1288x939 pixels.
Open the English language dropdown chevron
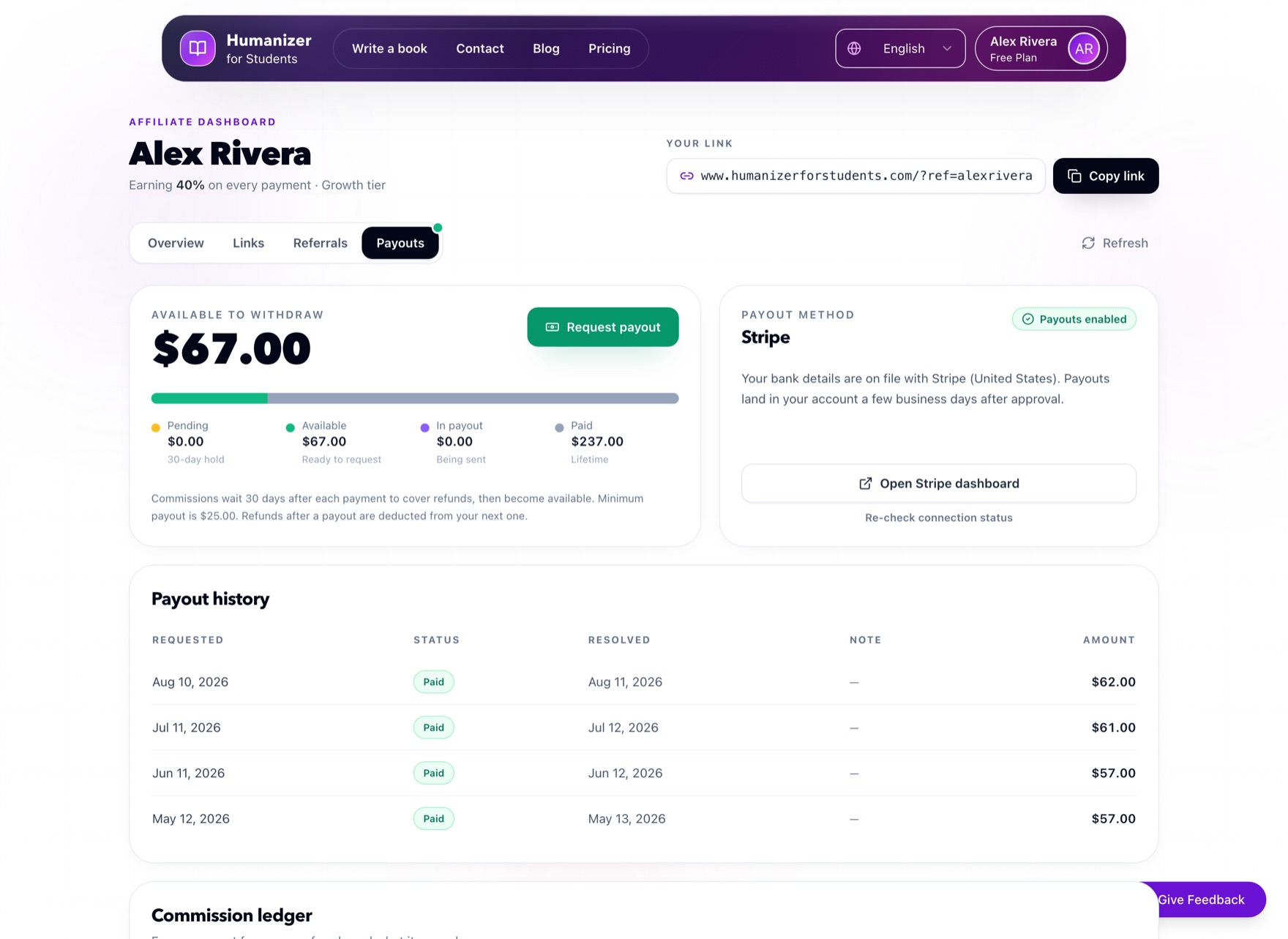point(947,48)
